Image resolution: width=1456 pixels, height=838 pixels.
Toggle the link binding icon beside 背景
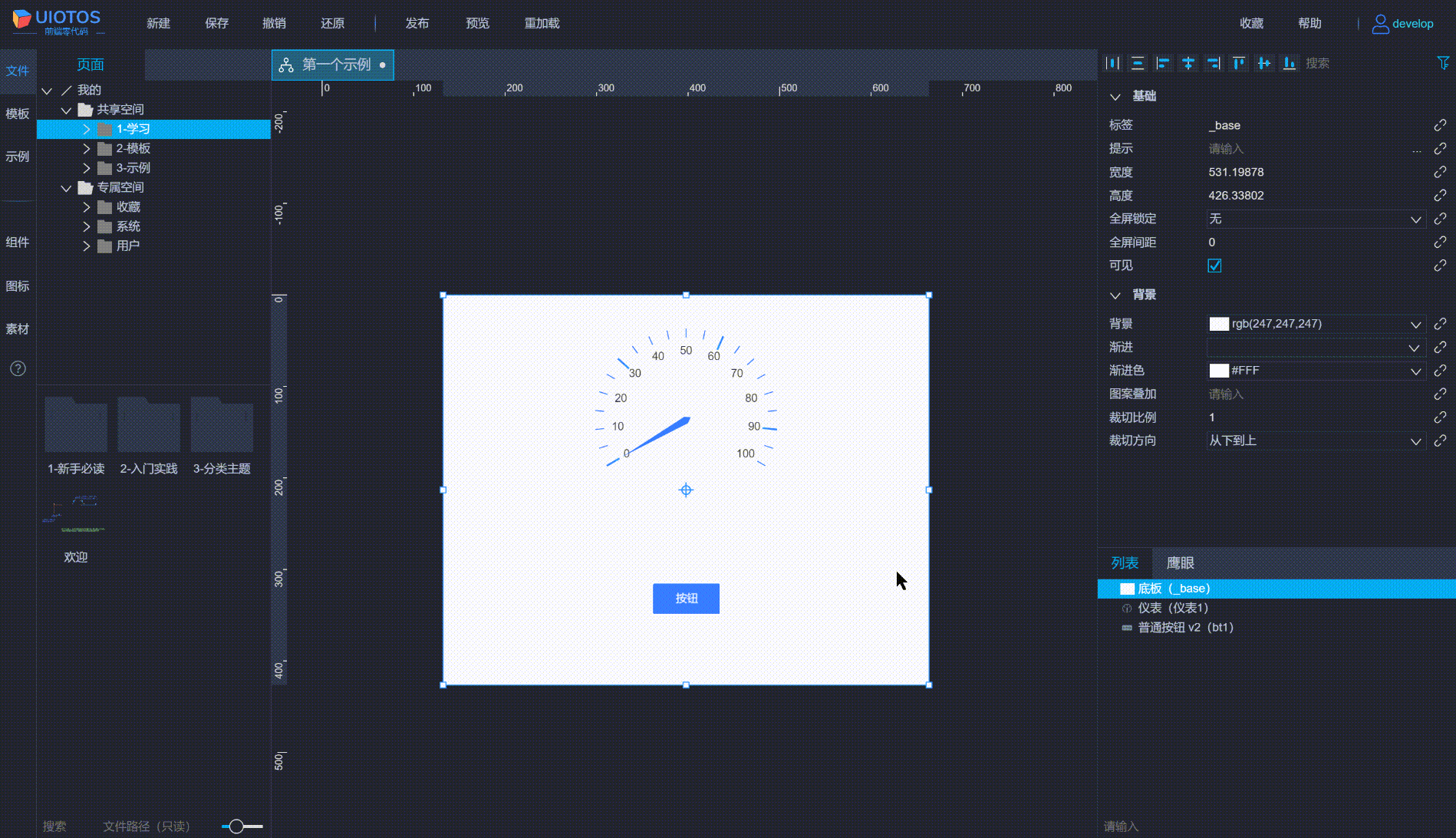coord(1440,323)
